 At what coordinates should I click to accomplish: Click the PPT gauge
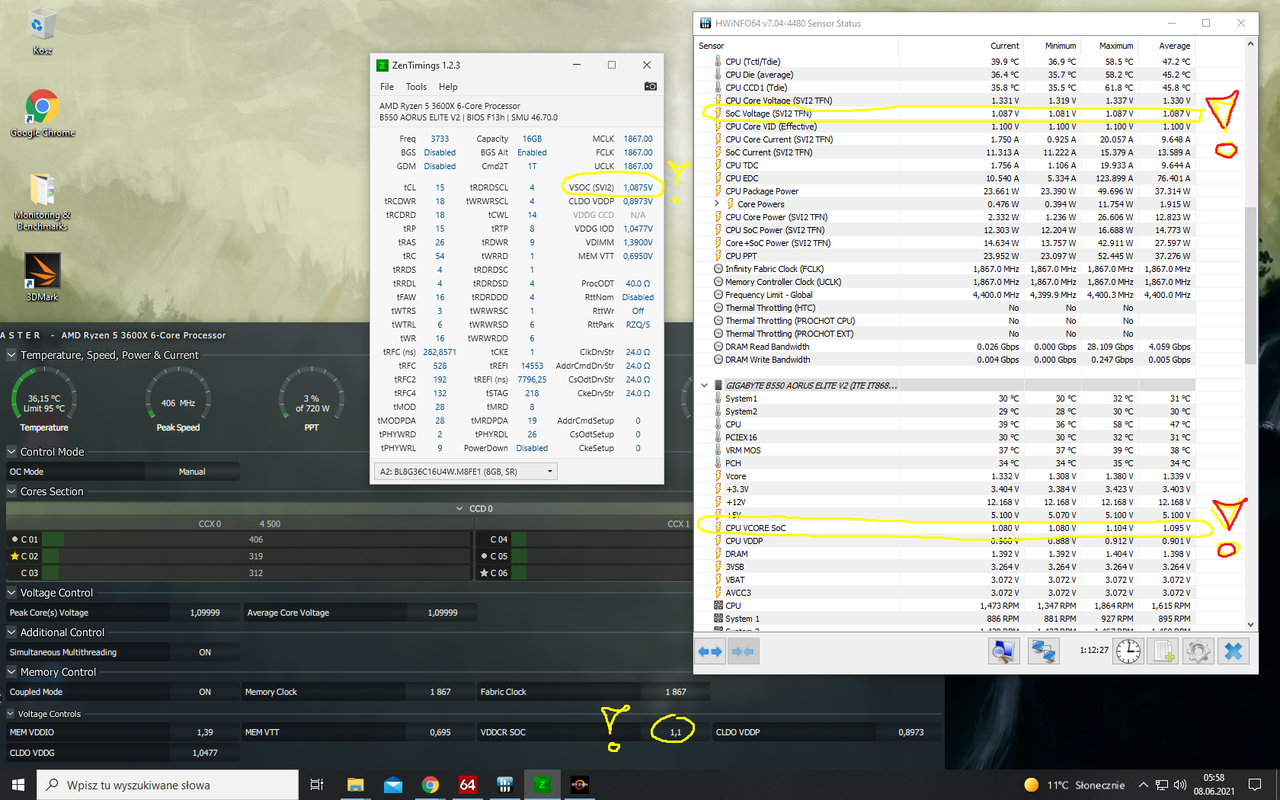pos(311,400)
